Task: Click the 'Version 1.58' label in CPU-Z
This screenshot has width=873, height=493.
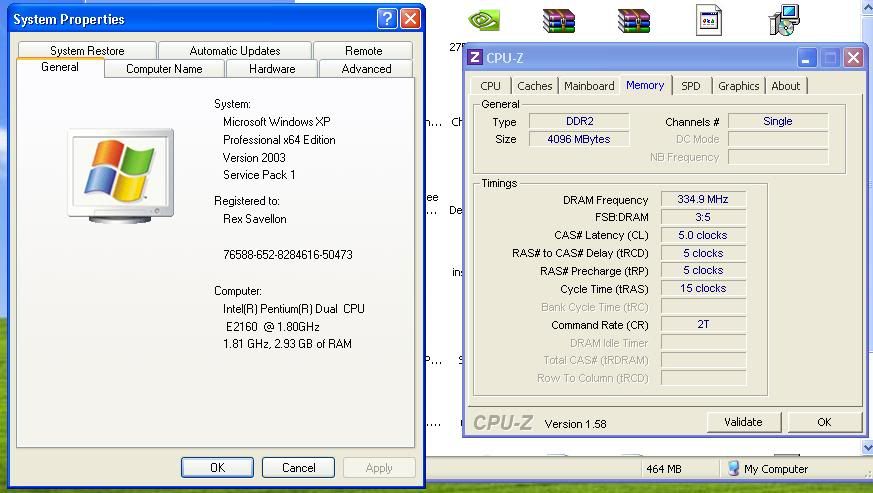Action: [x=575, y=424]
